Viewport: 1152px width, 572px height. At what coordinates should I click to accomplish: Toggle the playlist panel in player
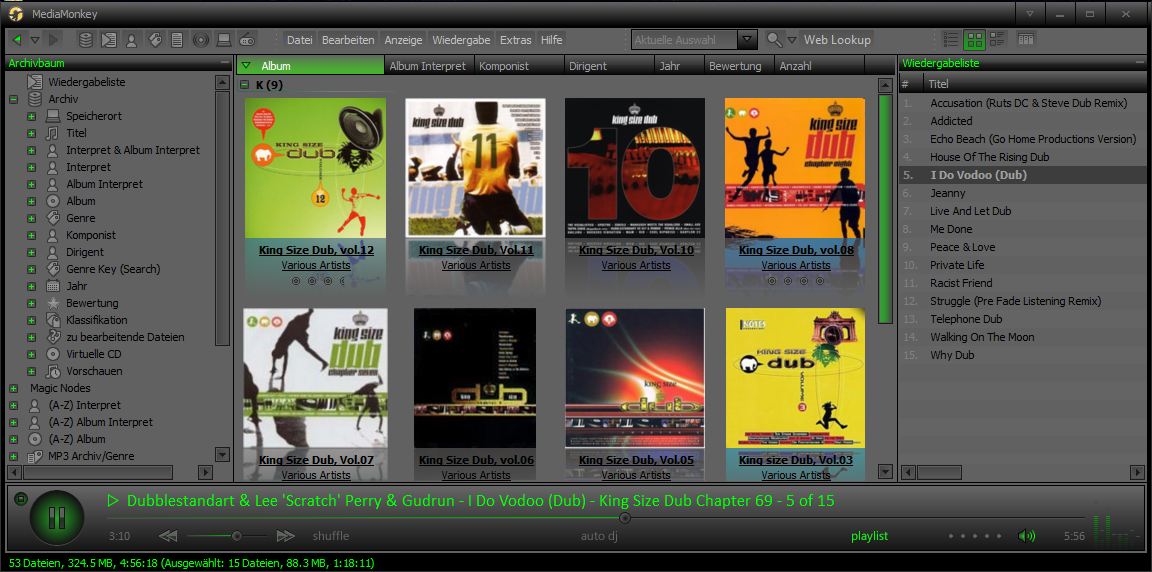point(869,536)
